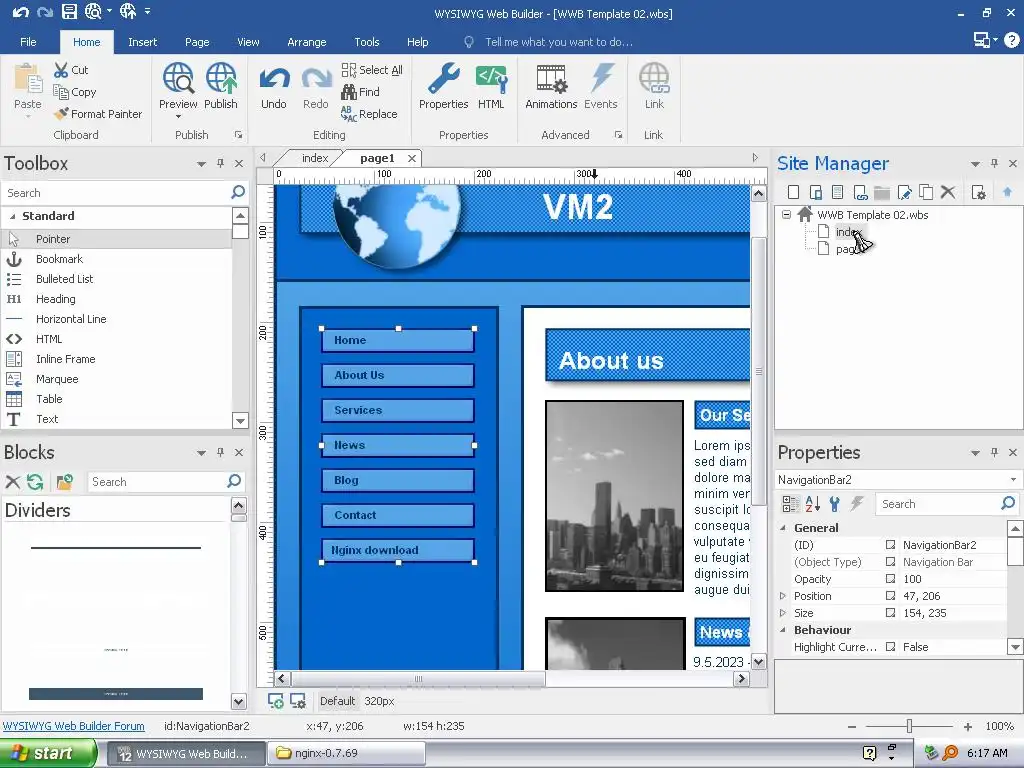Image resolution: width=1024 pixels, height=768 pixels.
Task: Click the Copy icon
Action: click(61, 92)
